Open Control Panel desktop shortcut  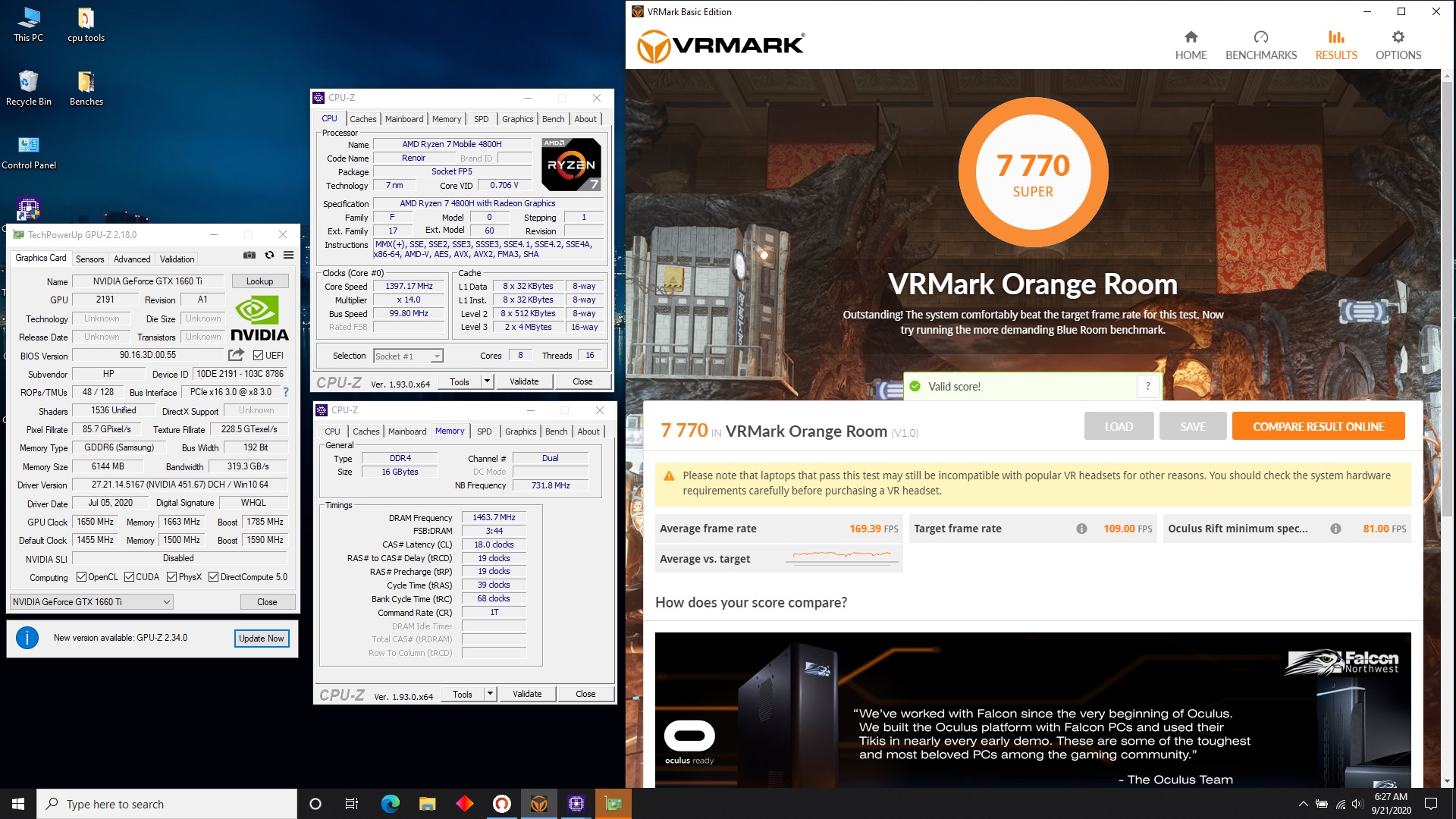pos(28,152)
